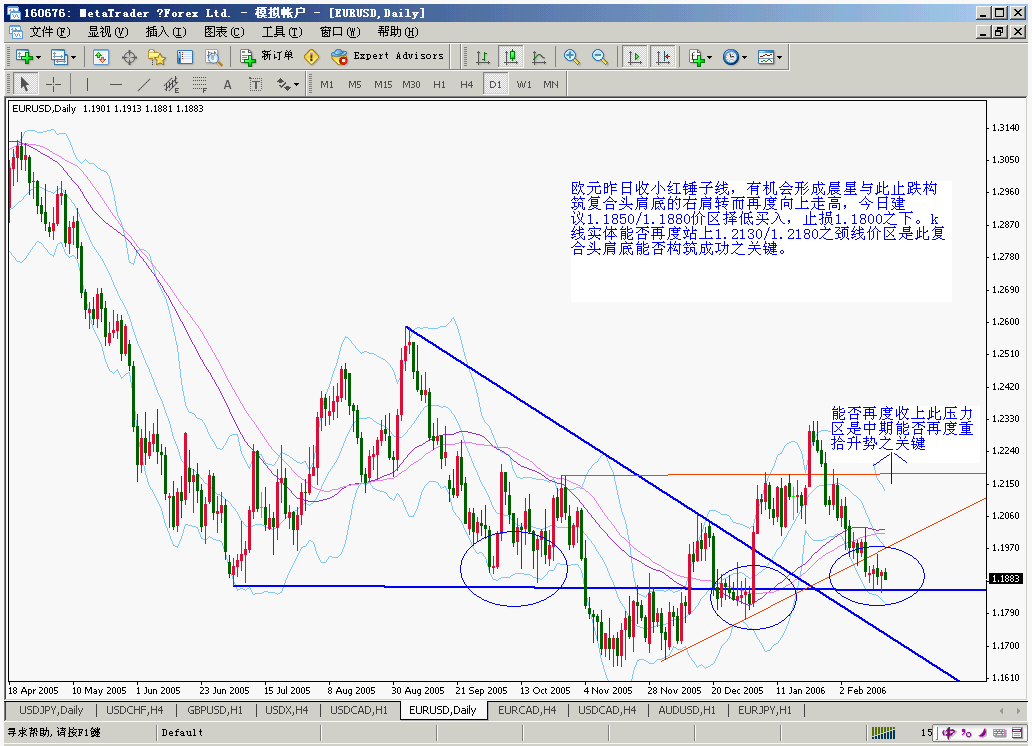The height and width of the screenshot is (746, 1032).
Task: Switch to EURJPY,H1 chart tab
Action: coord(765,710)
